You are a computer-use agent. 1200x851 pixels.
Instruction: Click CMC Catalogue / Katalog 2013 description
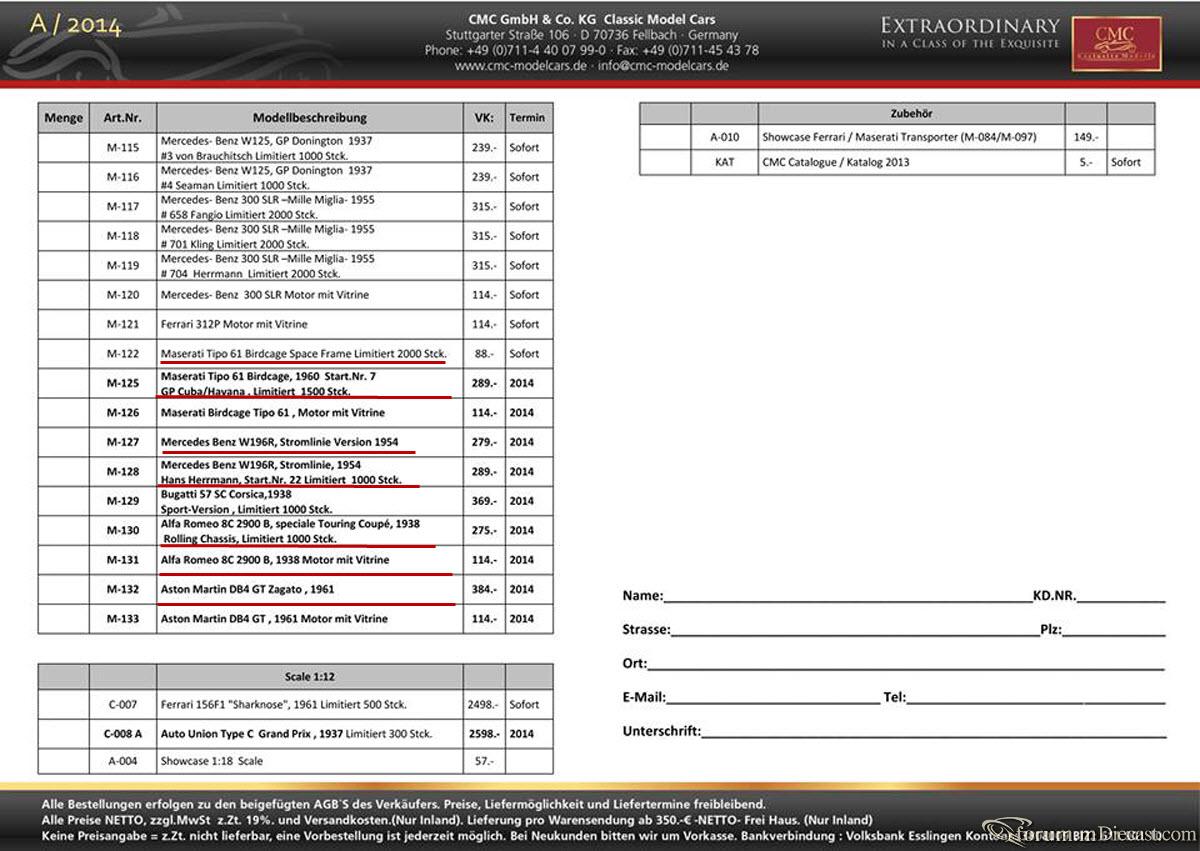point(836,162)
